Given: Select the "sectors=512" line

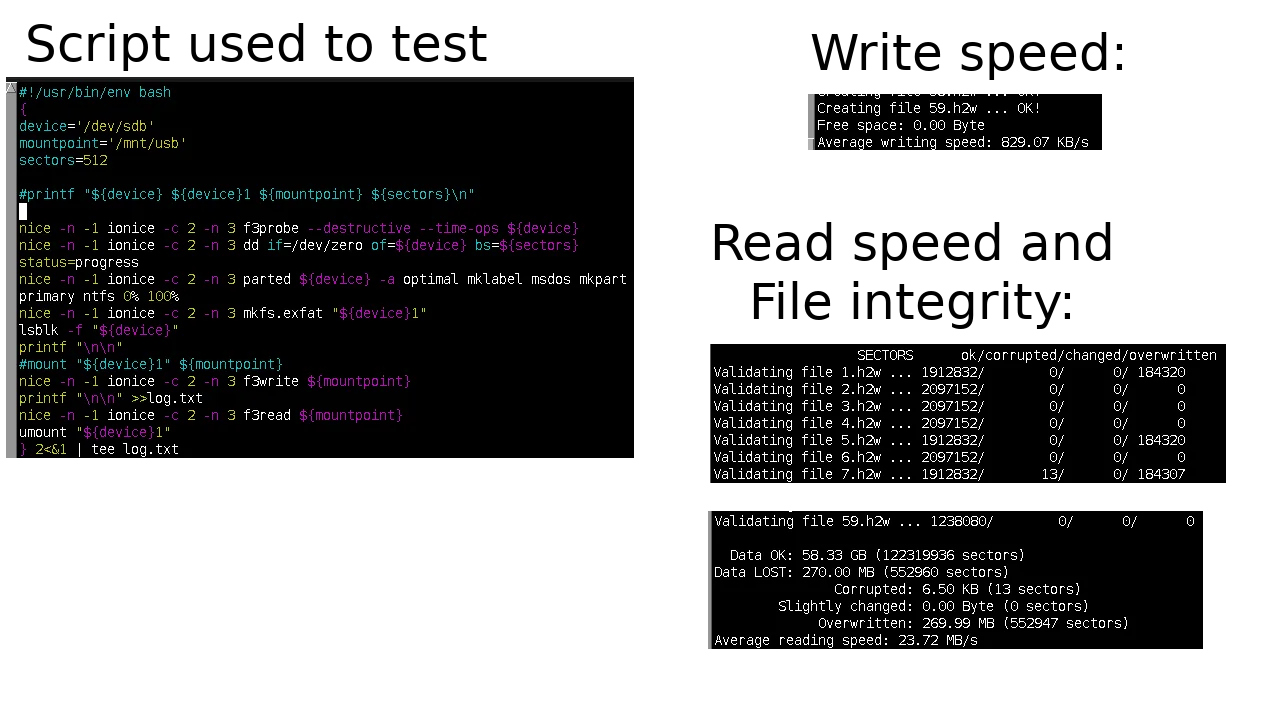Looking at the screenshot, I should click(63, 160).
